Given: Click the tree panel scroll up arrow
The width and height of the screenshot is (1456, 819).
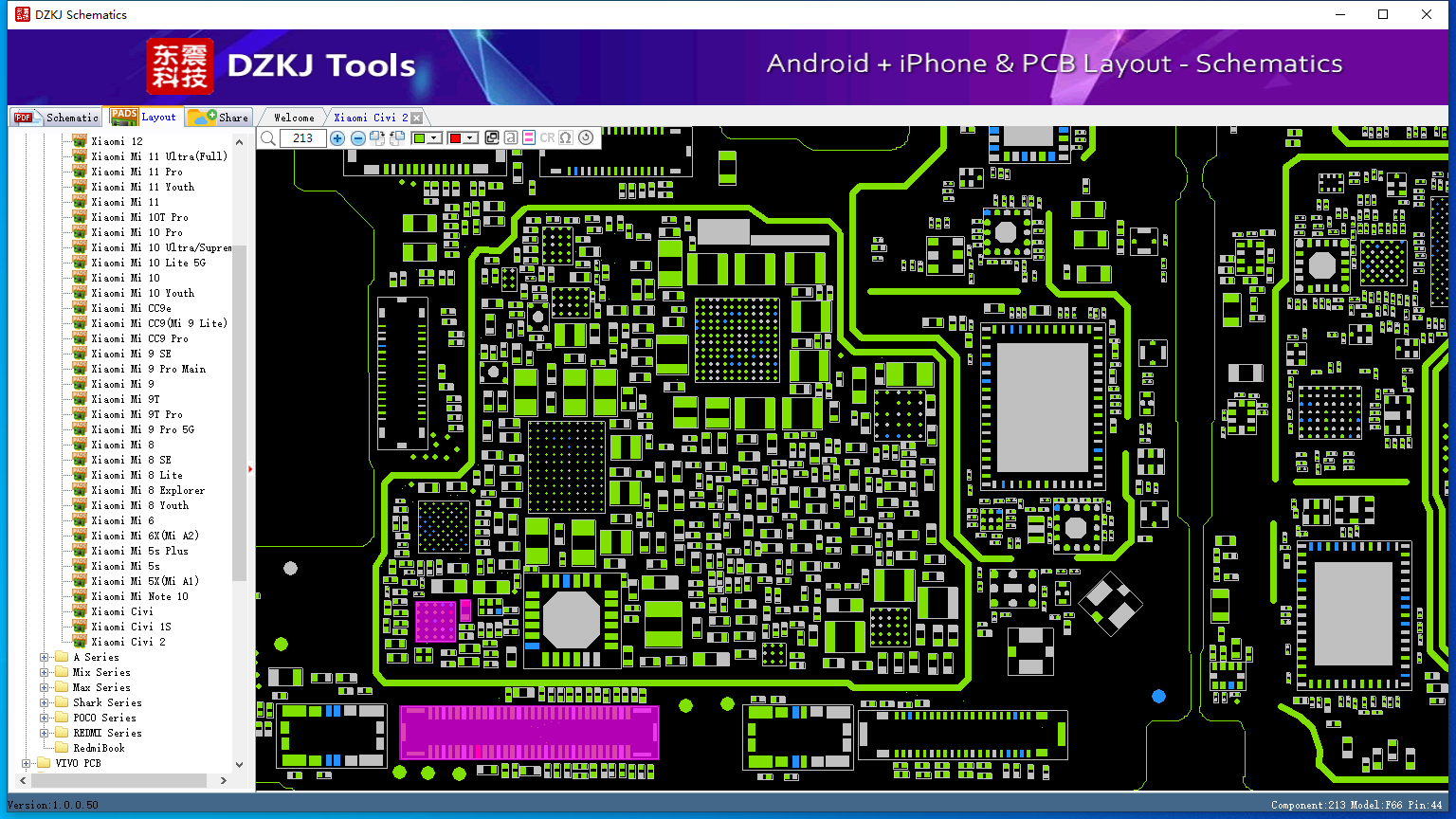Looking at the screenshot, I should [x=239, y=142].
